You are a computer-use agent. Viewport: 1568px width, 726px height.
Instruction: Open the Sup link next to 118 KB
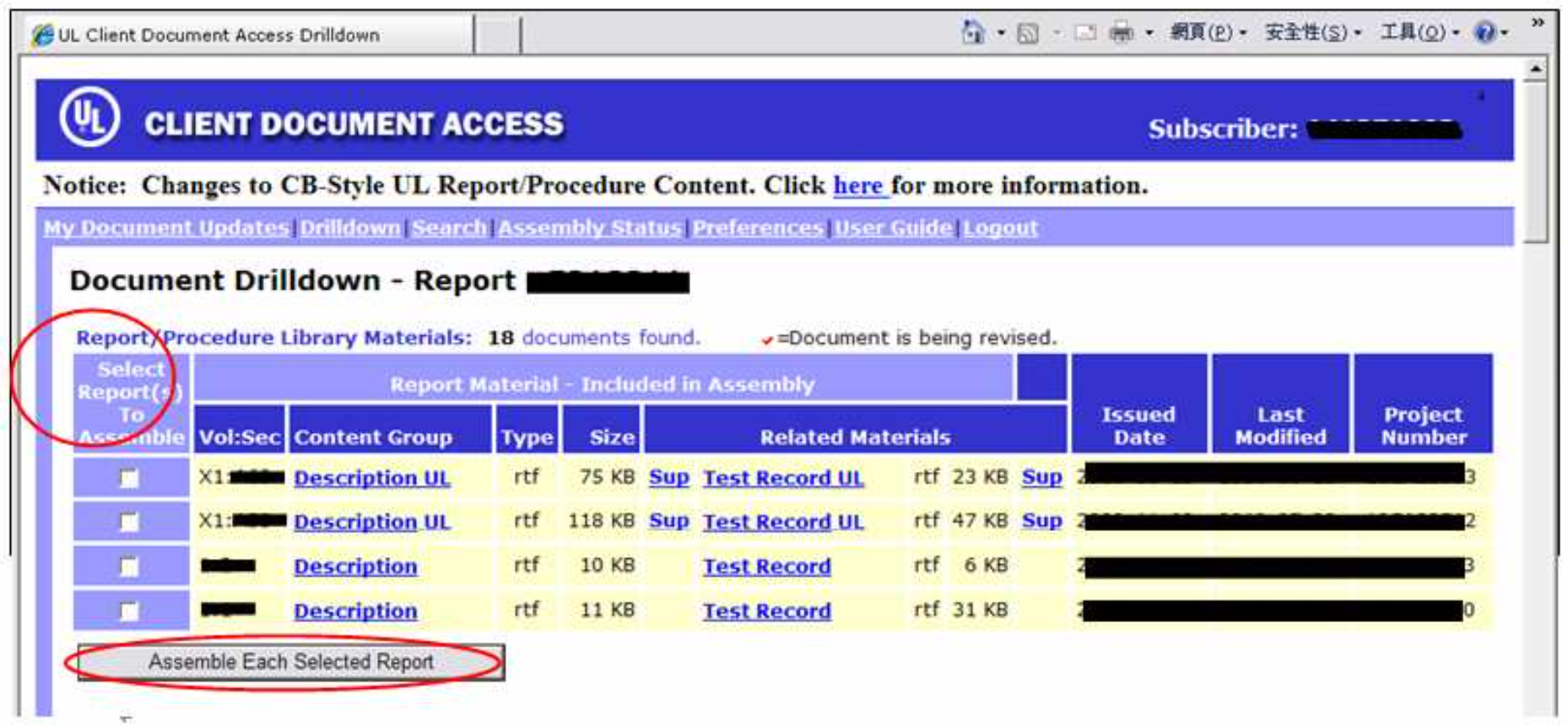click(x=669, y=521)
